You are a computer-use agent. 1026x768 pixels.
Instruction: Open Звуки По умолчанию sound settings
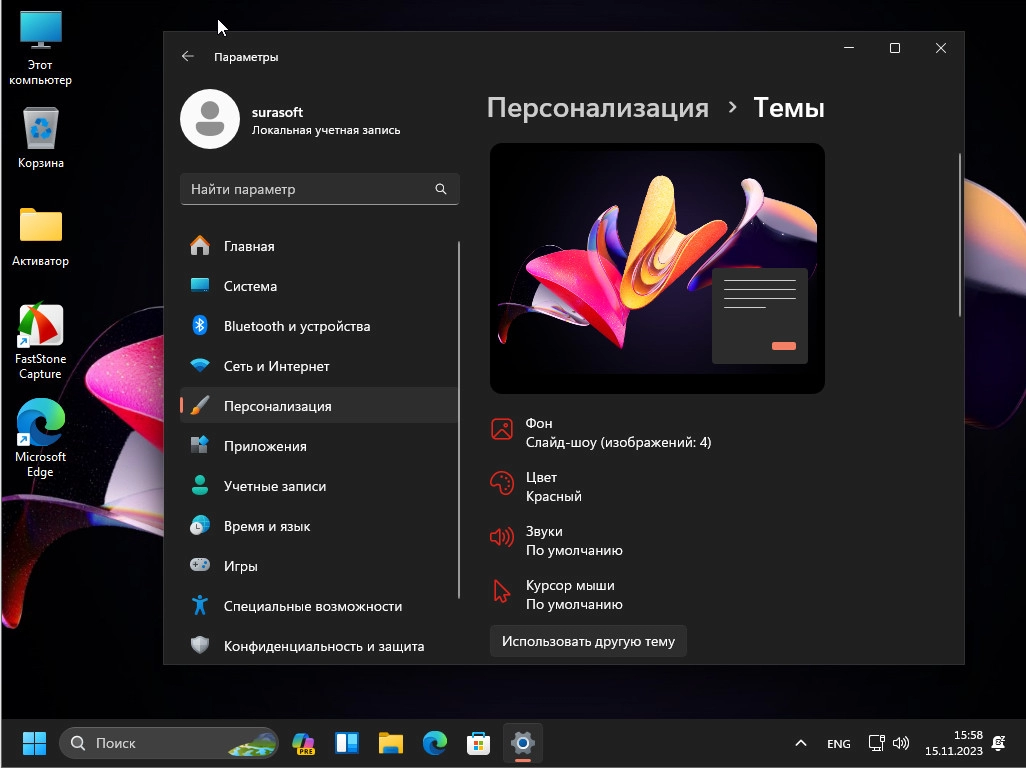click(x=556, y=541)
